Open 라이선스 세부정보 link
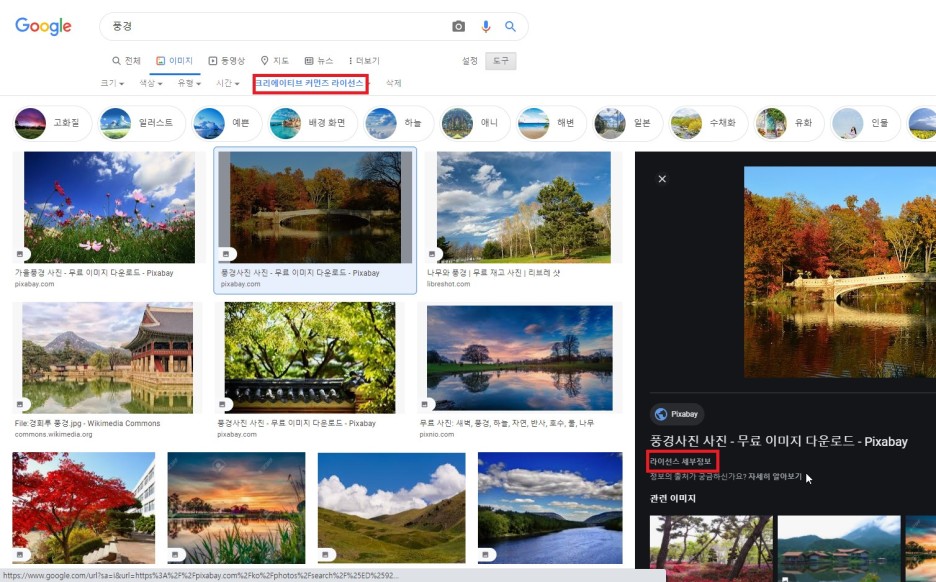Viewport: 936px width, 582px height. pos(681,461)
